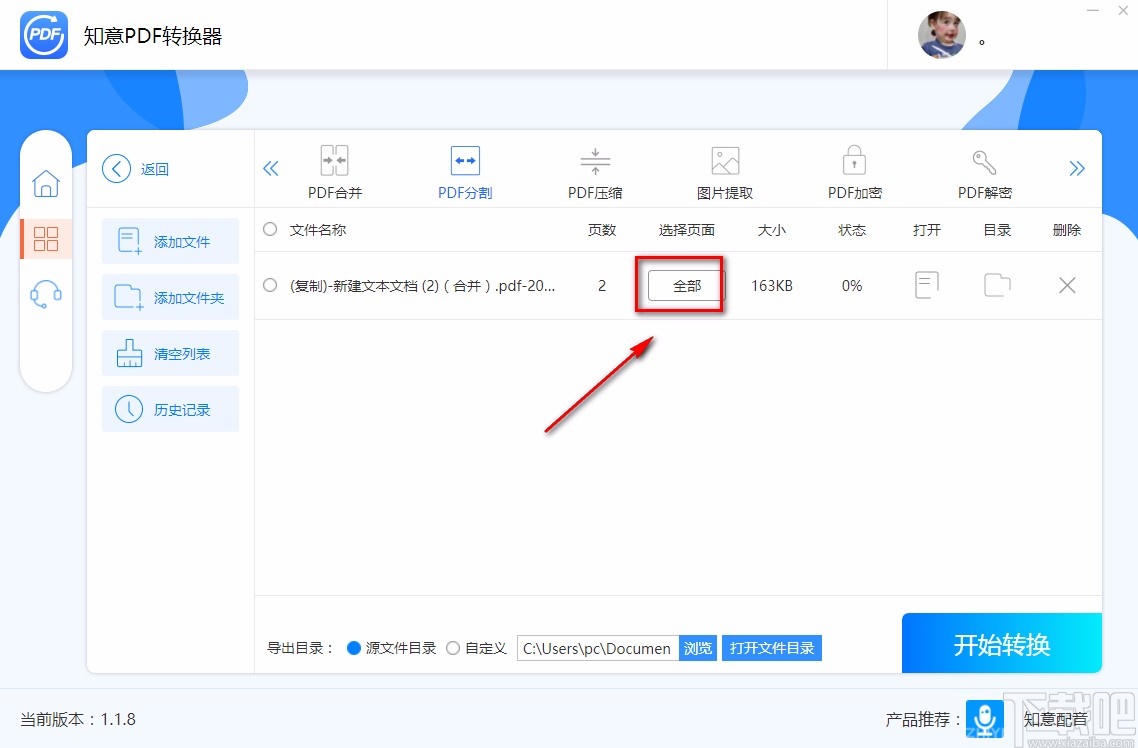Choose 自定义 export directory option
1138x748 pixels.
coord(453,648)
